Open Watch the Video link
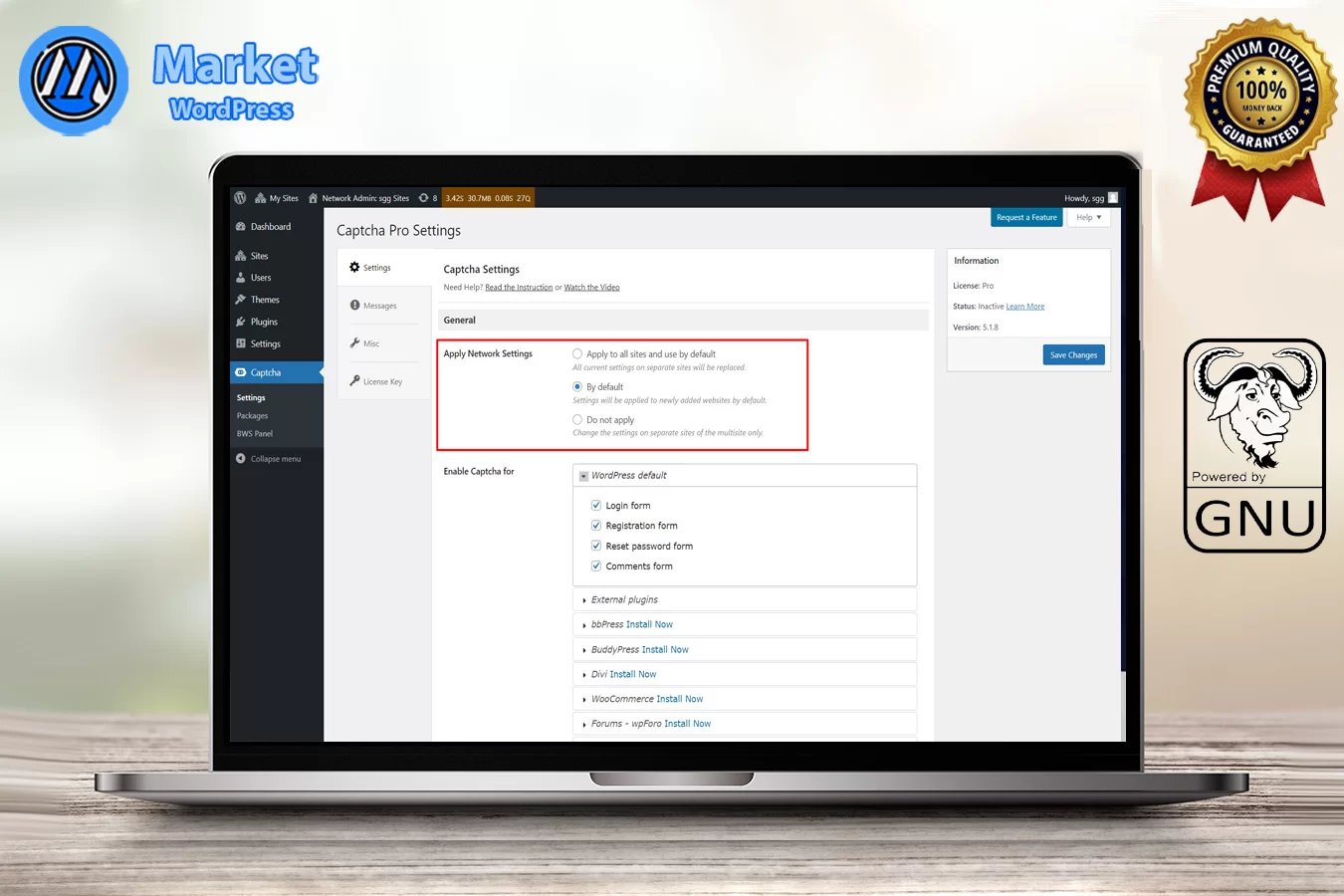Screen dimensions: 1344x896 [x=591, y=288]
